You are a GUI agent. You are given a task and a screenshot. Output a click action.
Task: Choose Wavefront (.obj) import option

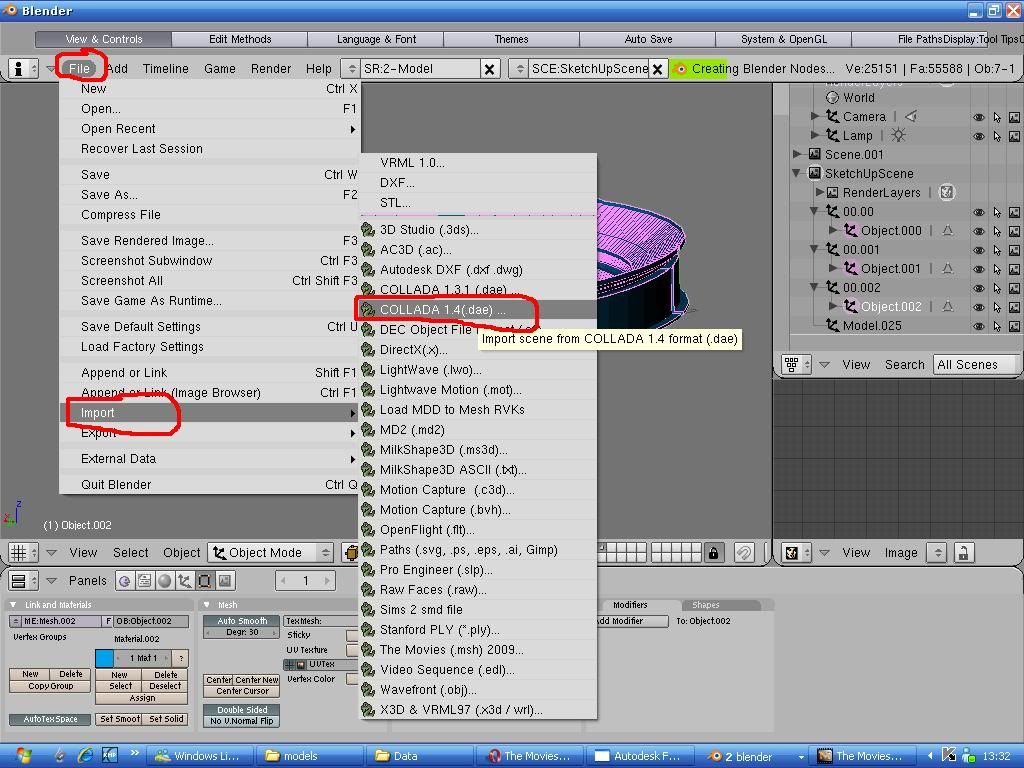477,690
